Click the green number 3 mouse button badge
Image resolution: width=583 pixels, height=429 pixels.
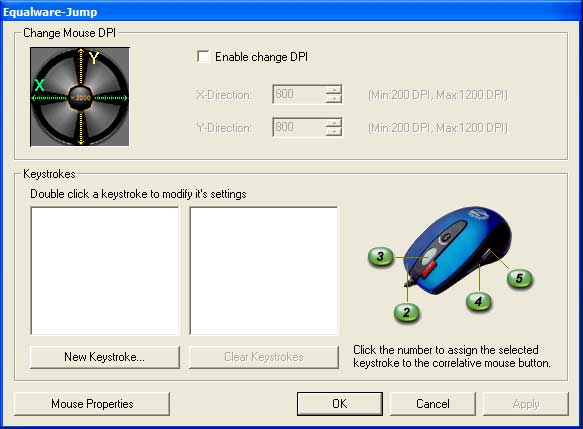[x=380, y=257]
